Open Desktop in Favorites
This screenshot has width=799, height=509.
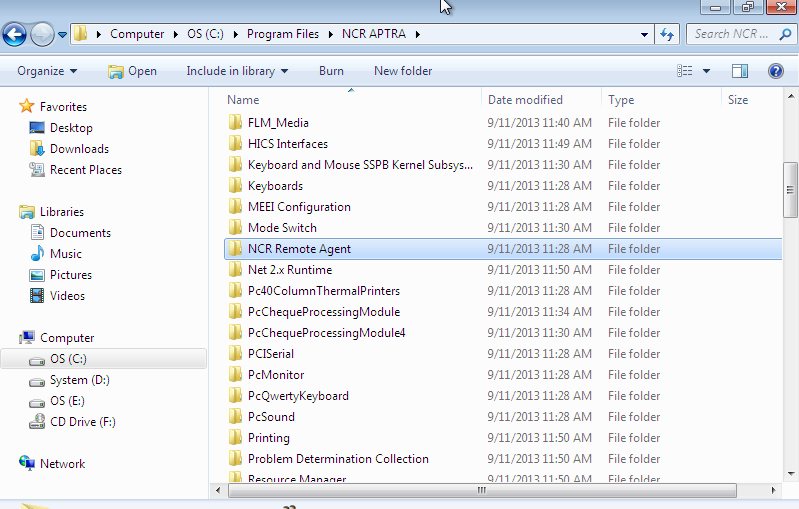[71, 128]
